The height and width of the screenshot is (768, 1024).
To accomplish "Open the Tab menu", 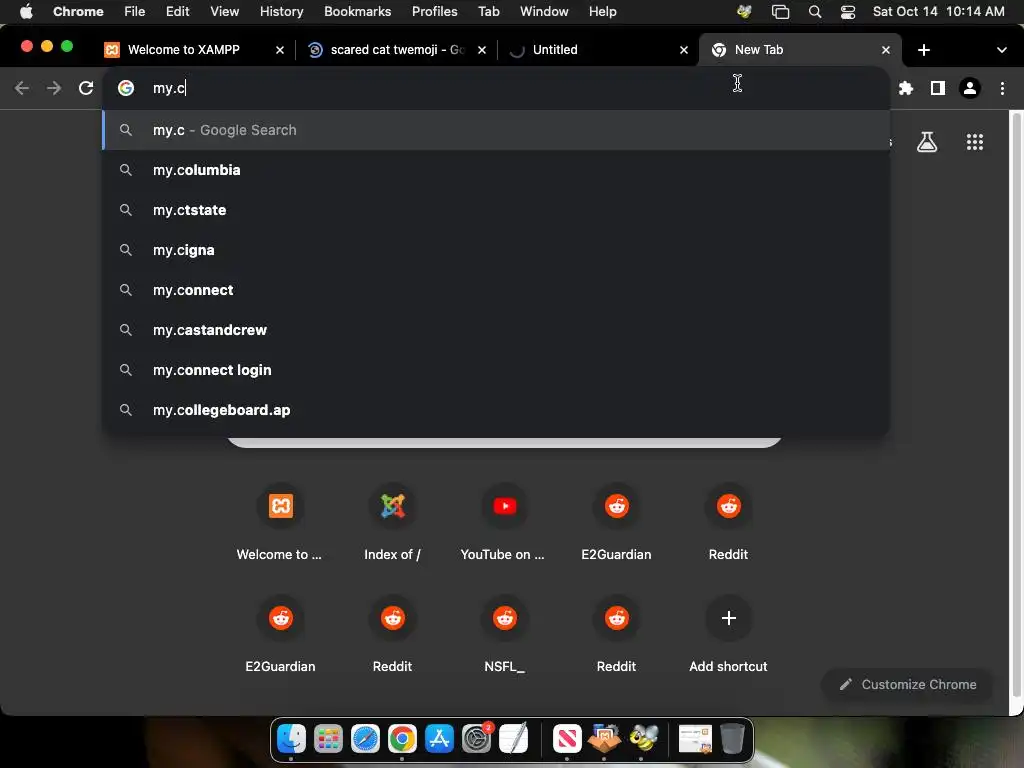I will pyautogui.click(x=488, y=12).
